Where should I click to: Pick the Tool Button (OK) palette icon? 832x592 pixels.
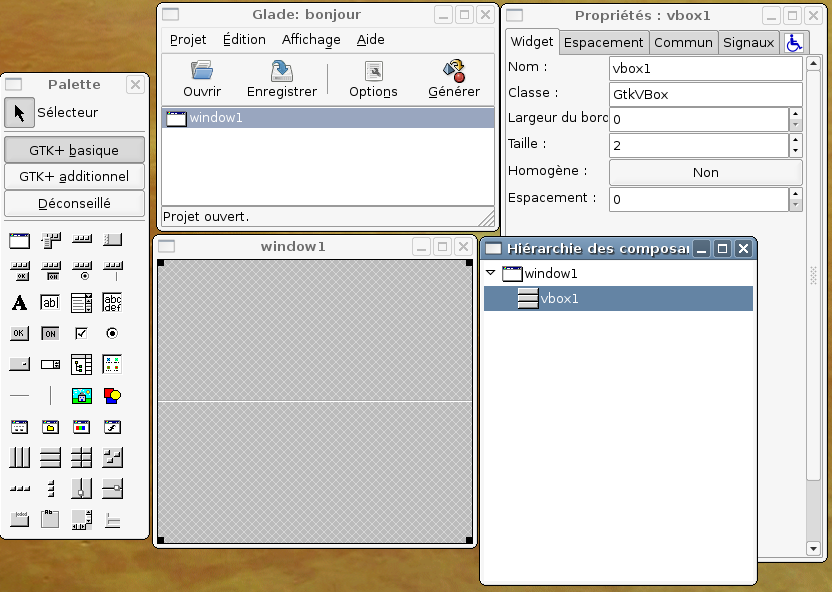20,271
